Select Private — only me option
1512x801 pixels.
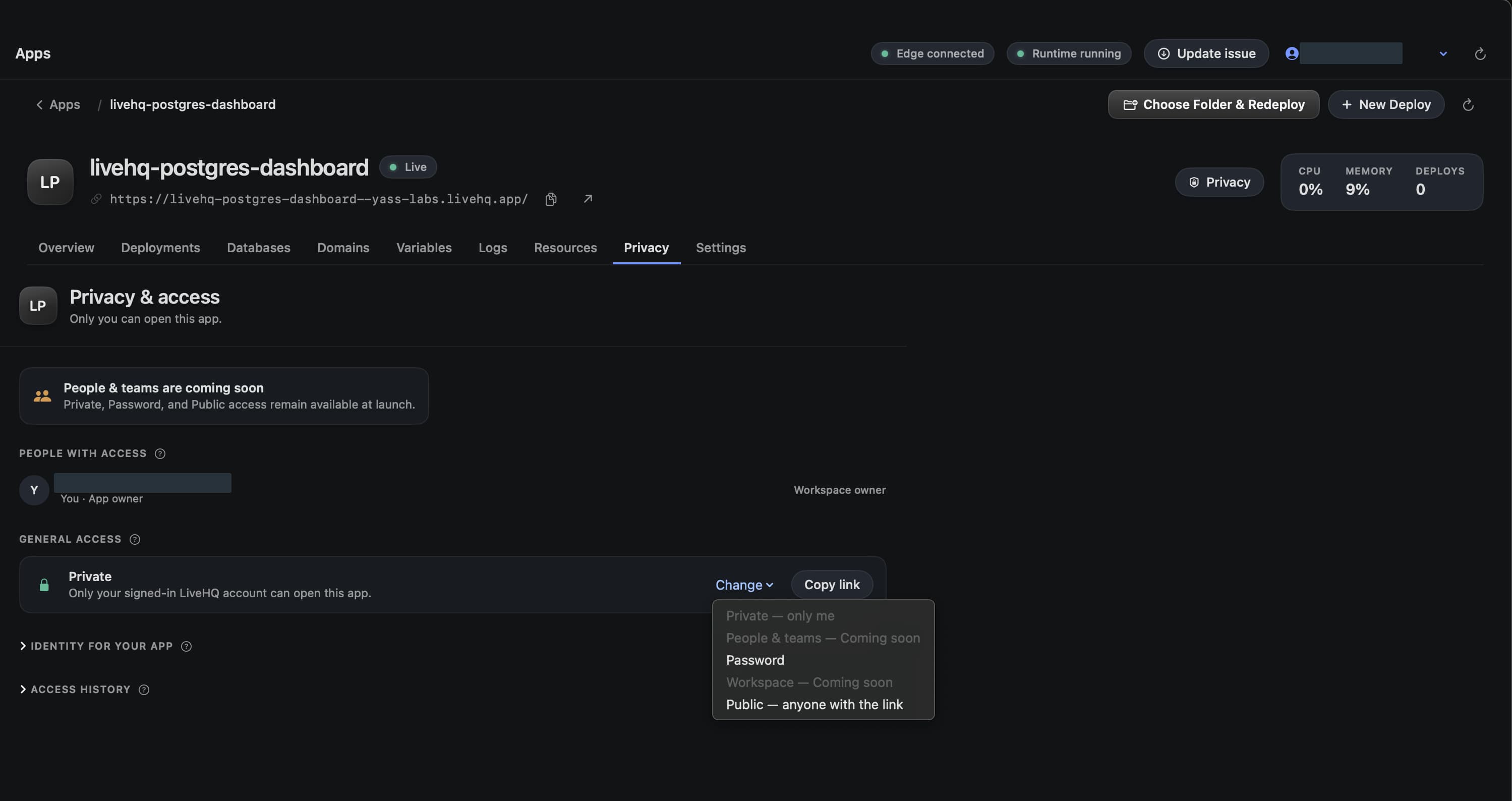(823, 615)
